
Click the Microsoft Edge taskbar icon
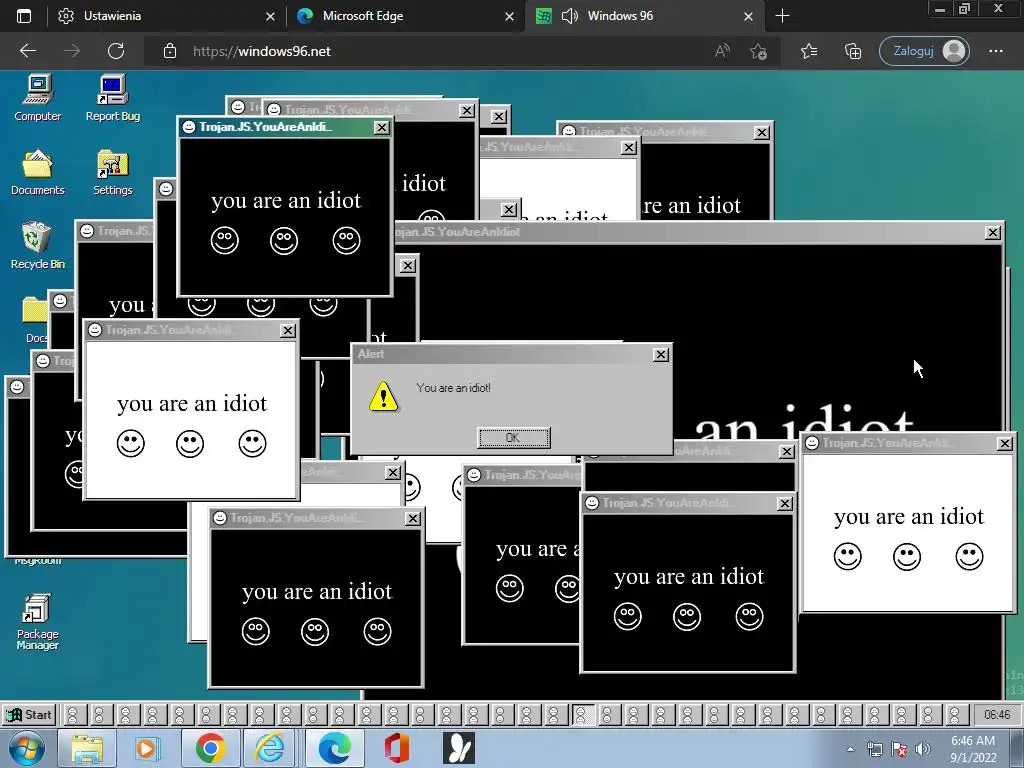click(334, 748)
